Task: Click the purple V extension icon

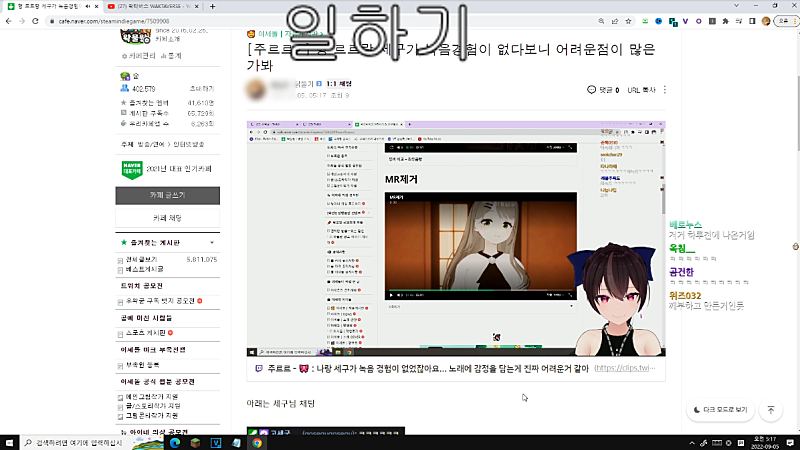Action: click(x=685, y=21)
